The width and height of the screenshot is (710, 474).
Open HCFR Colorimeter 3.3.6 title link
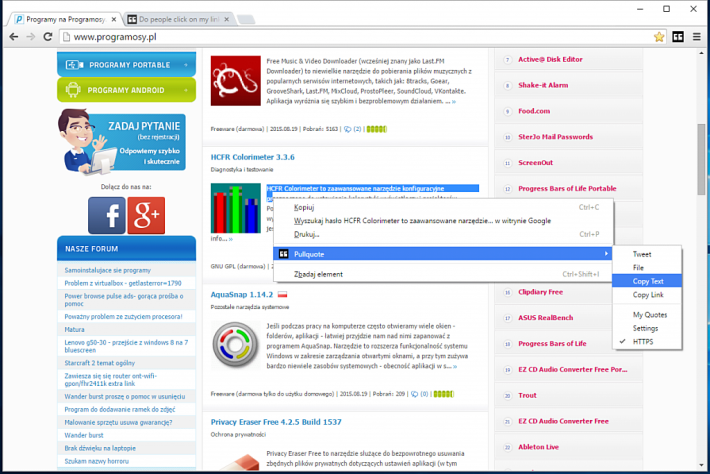pos(252,157)
